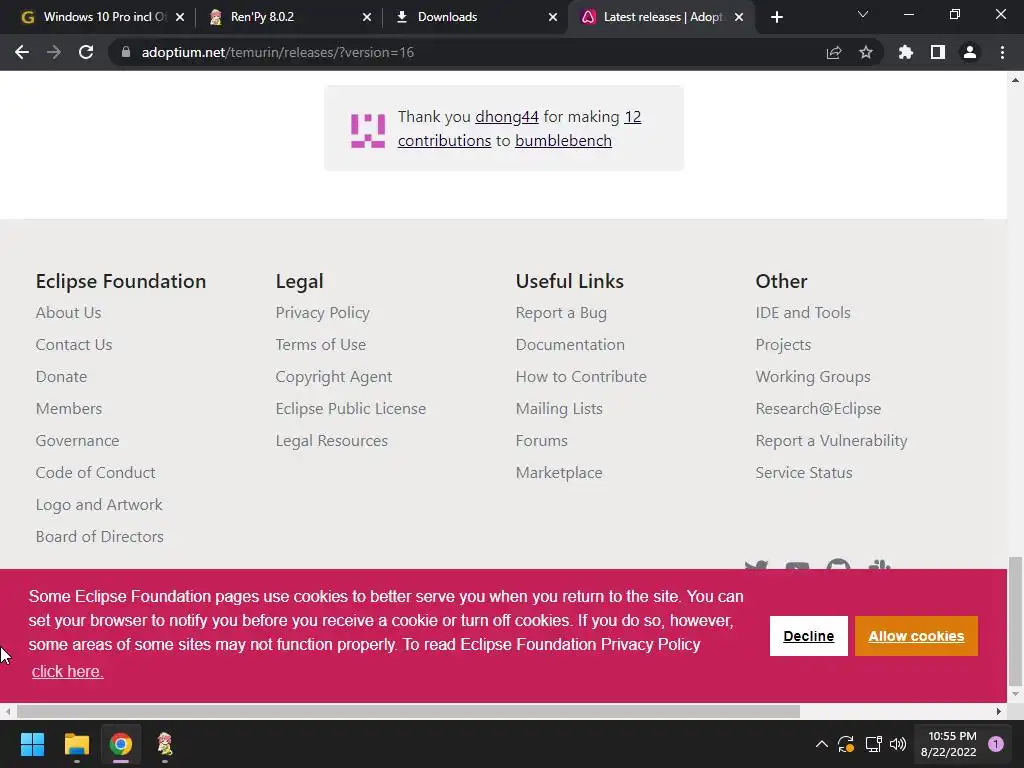Open the Forums footer link
This screenshot has height=768, width=1024.
point(541,441)
